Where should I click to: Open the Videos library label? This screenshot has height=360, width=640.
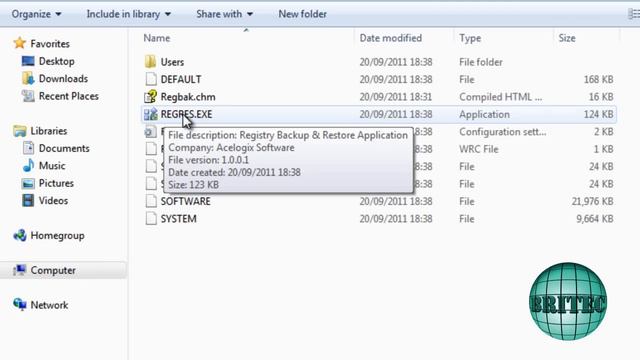tap(53, 200)
